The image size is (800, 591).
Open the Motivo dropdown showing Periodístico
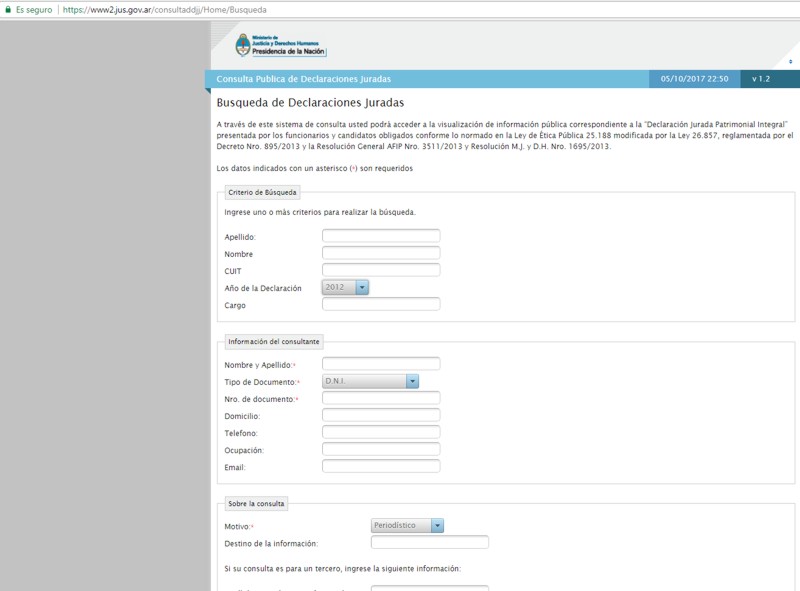tap(407, 526)
